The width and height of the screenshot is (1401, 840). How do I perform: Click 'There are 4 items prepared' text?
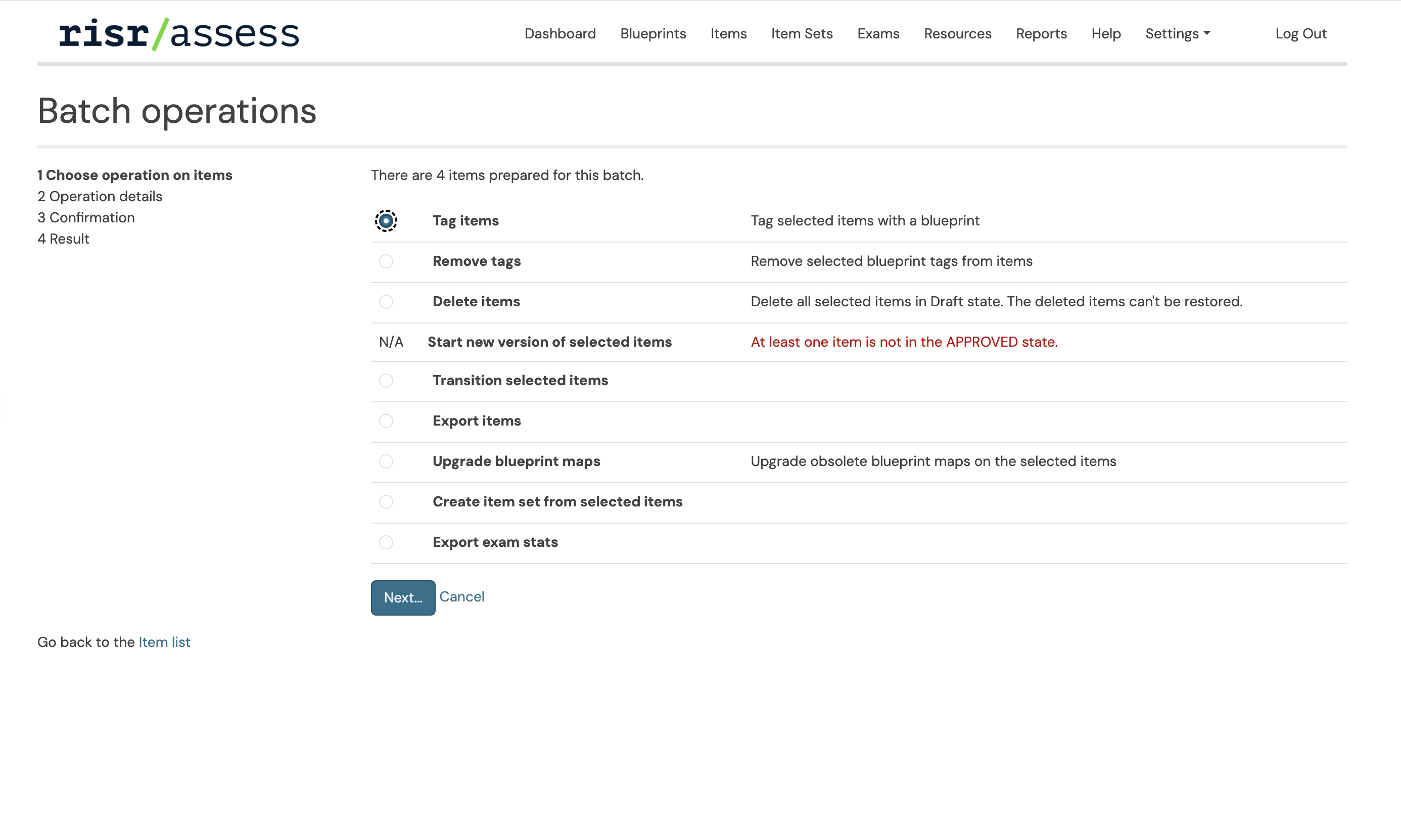pos(507,175)
